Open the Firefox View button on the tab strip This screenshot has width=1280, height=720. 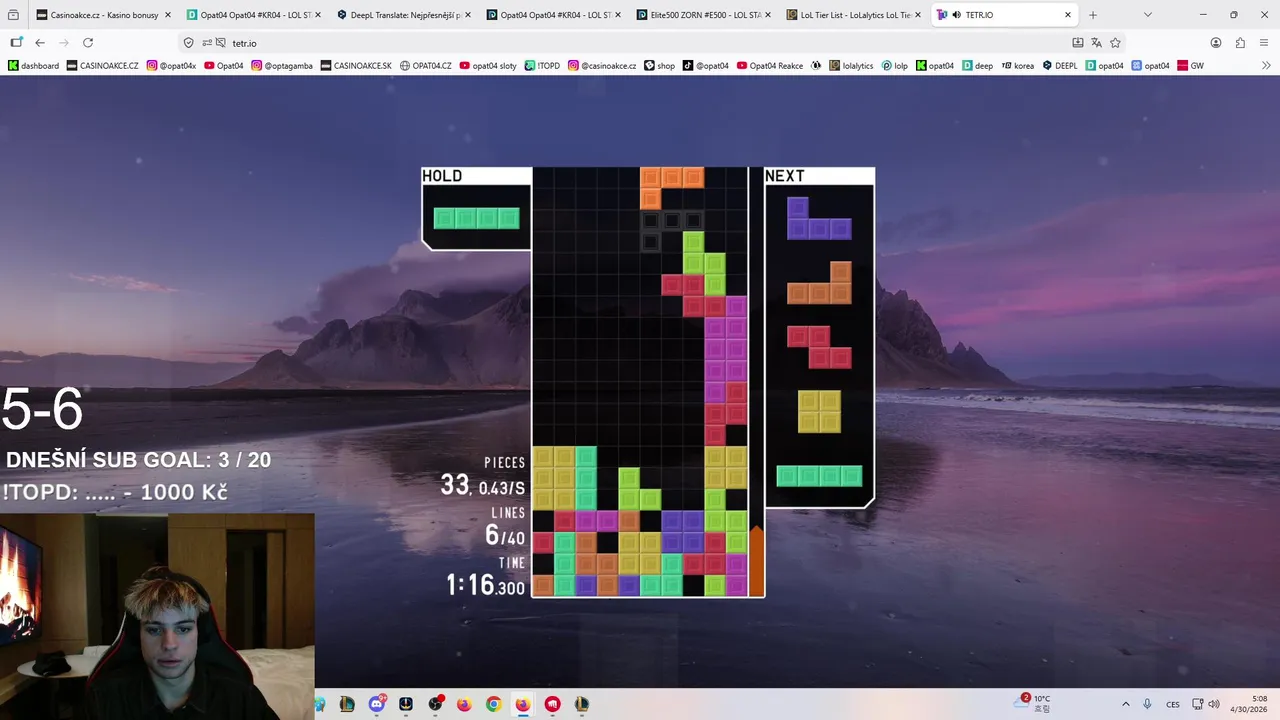tap(13, 15)
